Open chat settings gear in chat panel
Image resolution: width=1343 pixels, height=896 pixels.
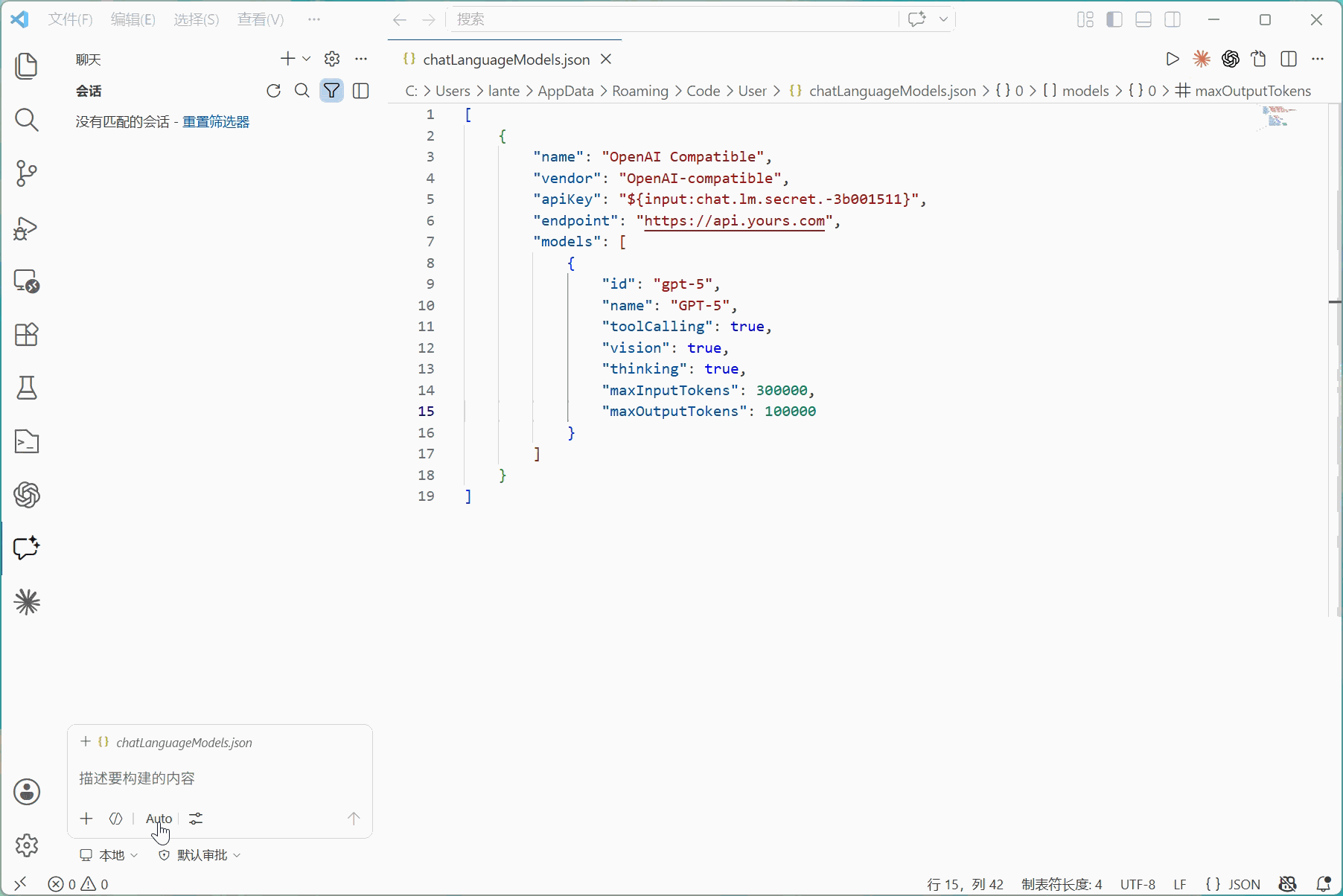click(x=332, y=59)
